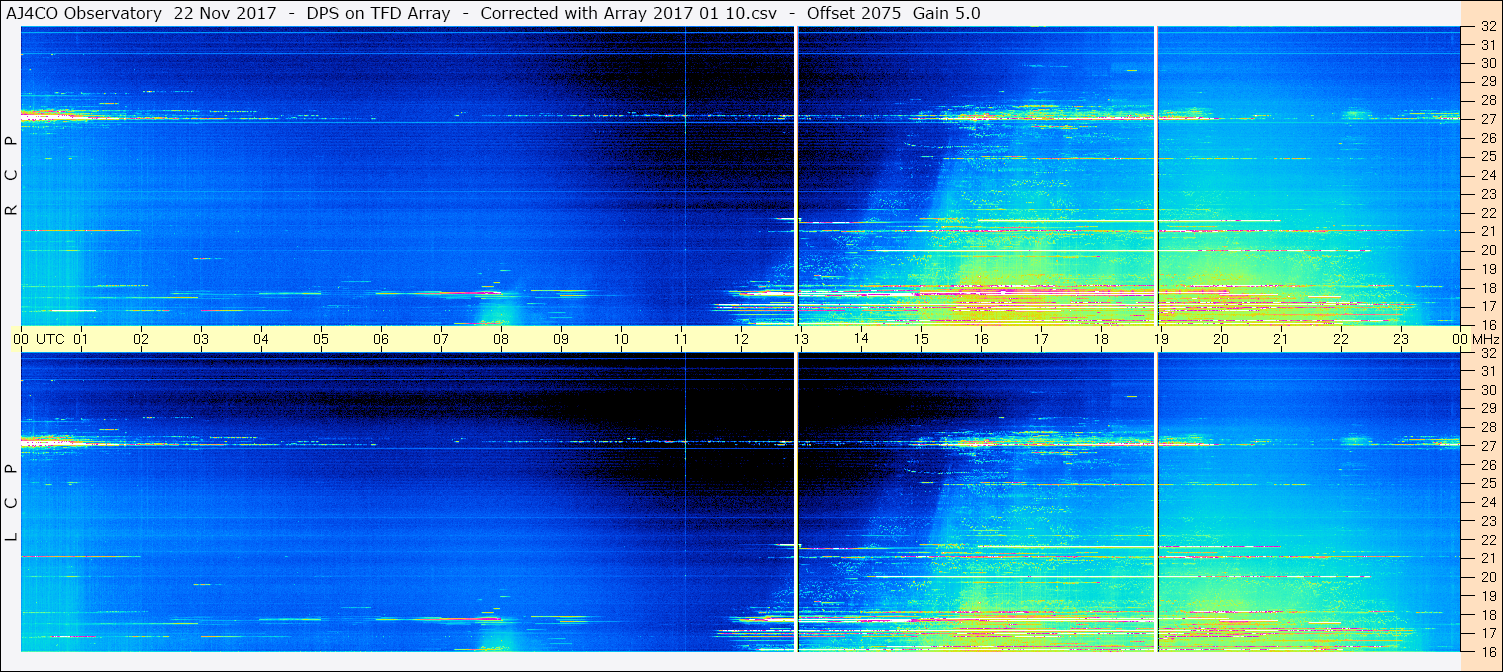Click 16 MHz label on lower frequency scale
This screenshot has height=672, width=1503.
point(1487,650)
